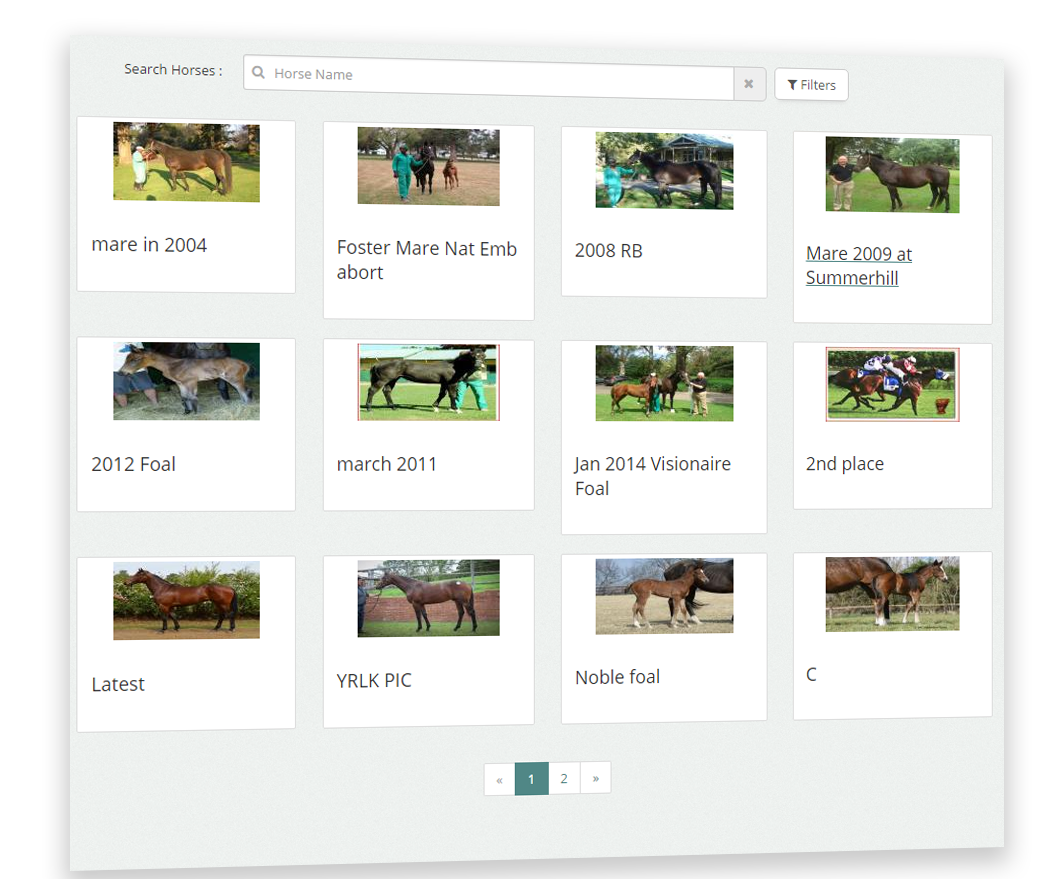This screenshot has height=879, width=1040.
Task: Clear the search box with the x icon
Action: click(x=749, y=84)
